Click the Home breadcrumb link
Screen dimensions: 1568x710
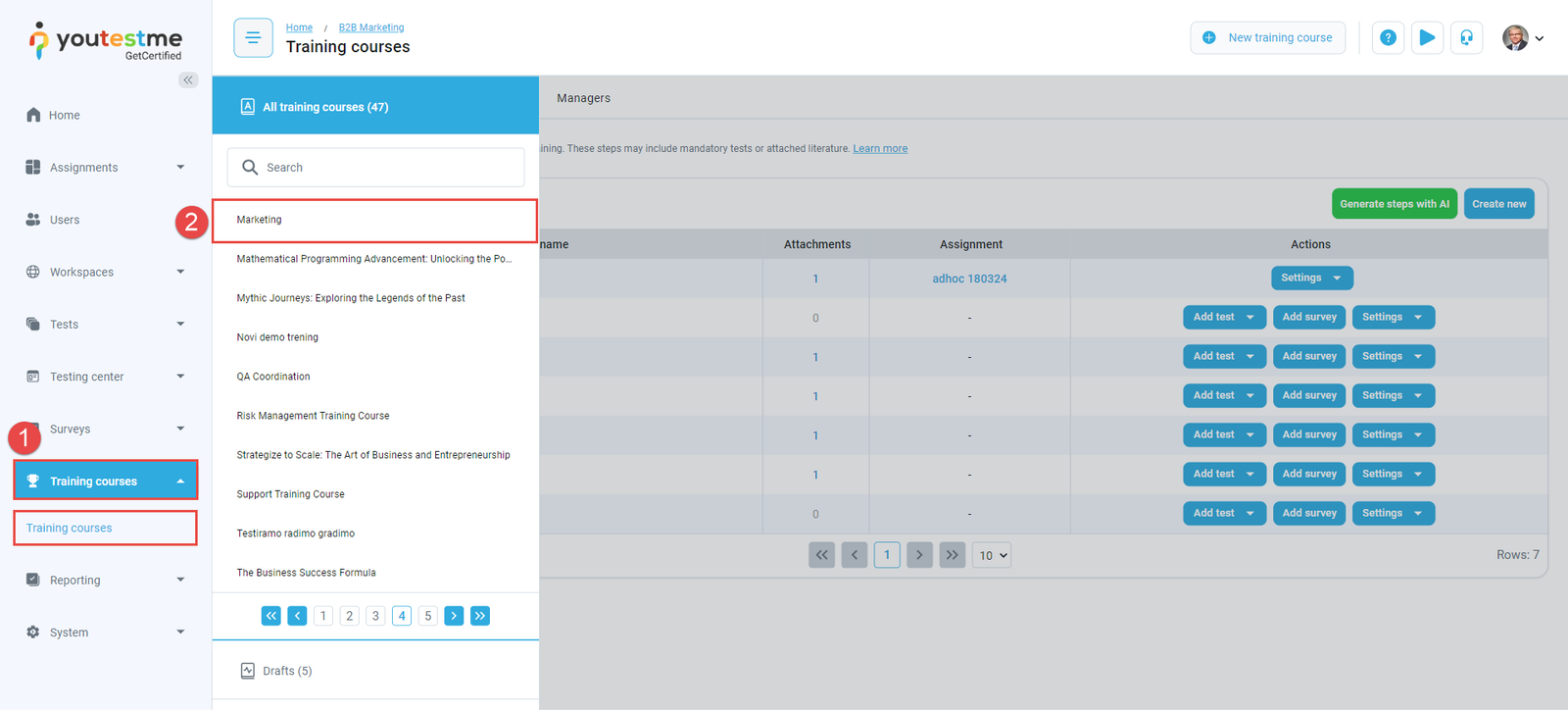(299, 27)
